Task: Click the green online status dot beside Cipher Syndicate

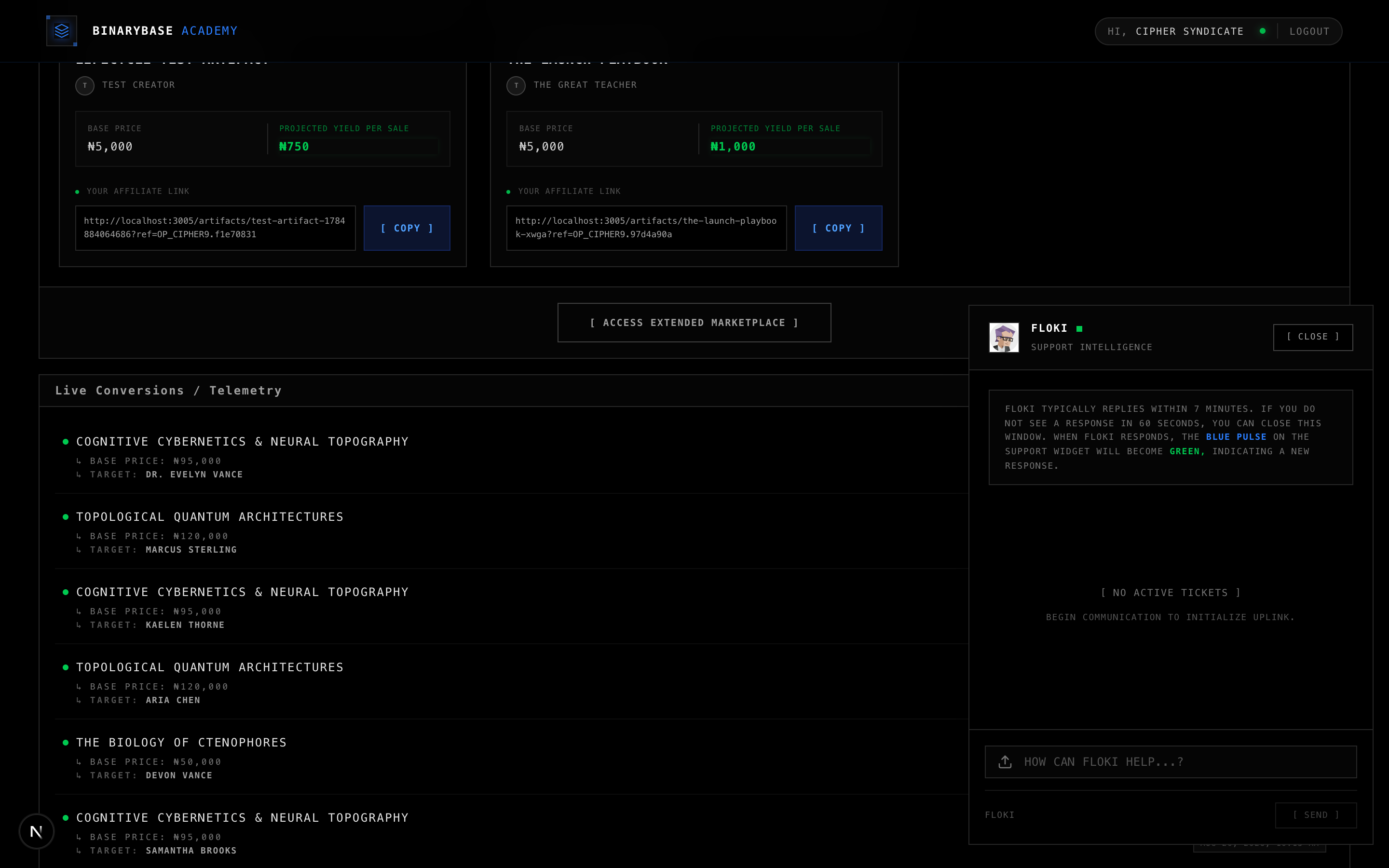Action: (x=1262, y=31)
